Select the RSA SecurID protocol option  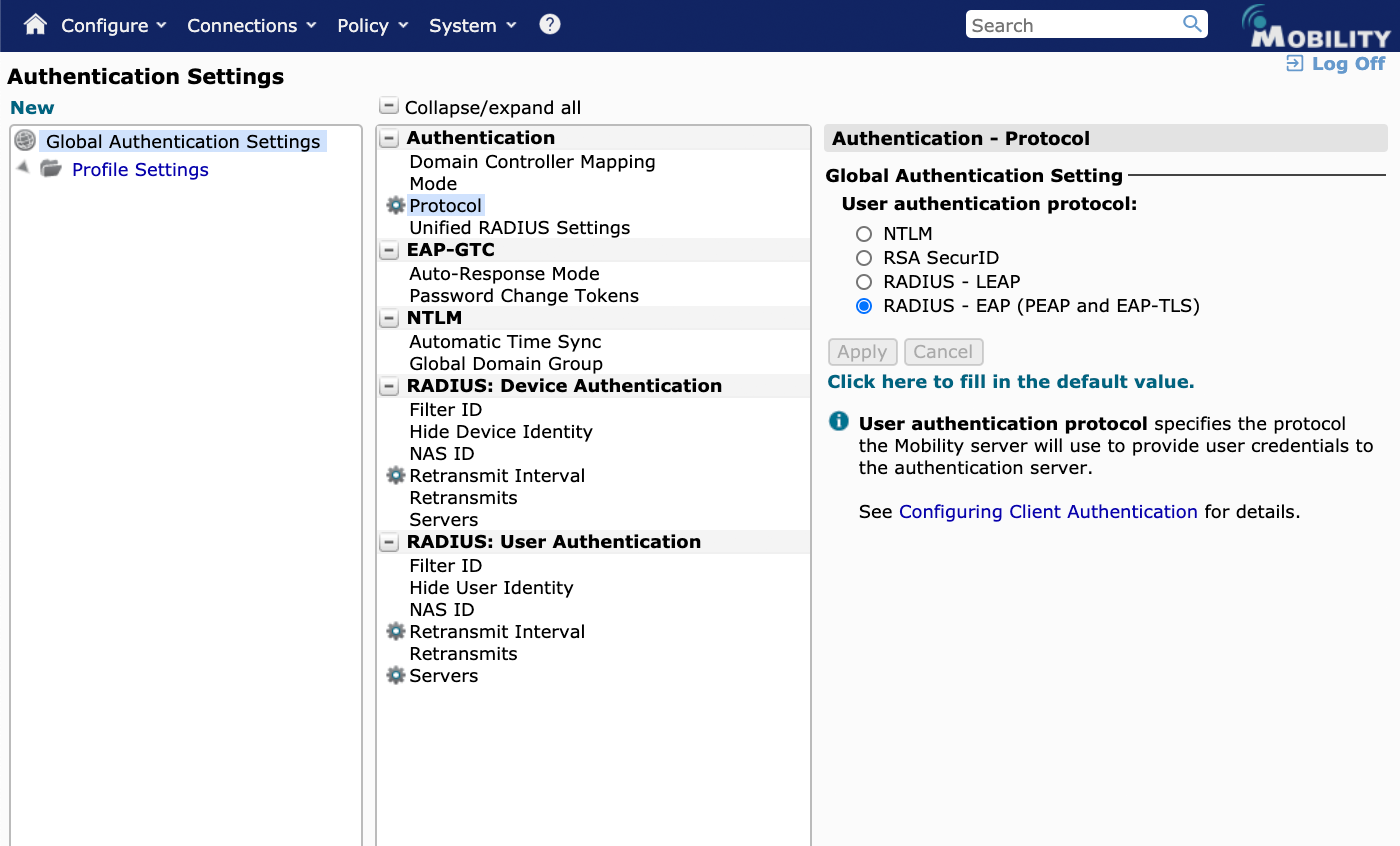(x=864, y=258)
